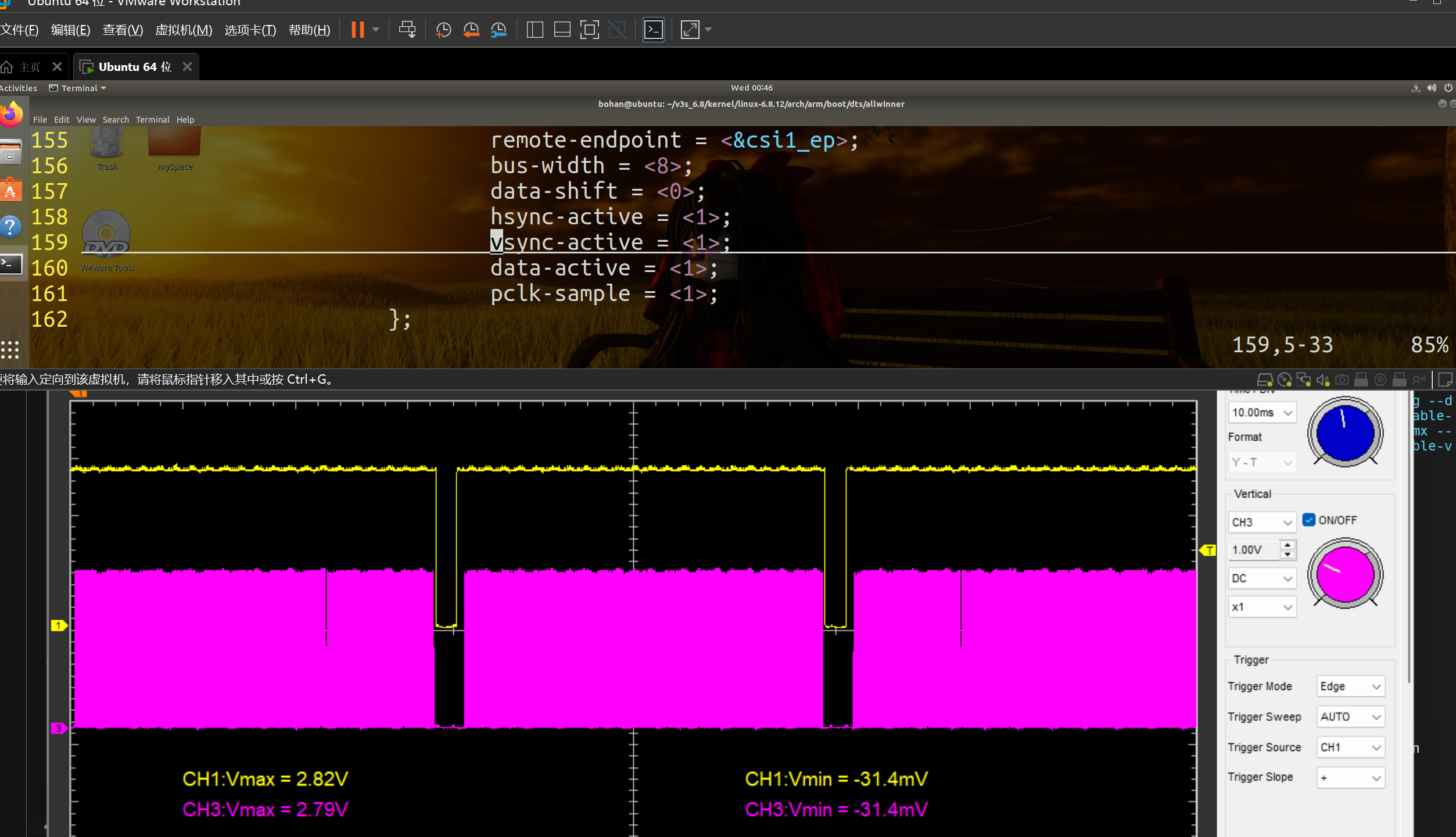
Task: Open the 编辑(E) menu
Action: click(70, 30)
